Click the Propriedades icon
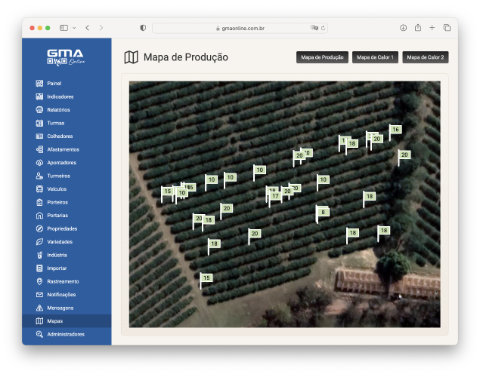480x377 pixels. pyautogui.click(x=39, y=229)
